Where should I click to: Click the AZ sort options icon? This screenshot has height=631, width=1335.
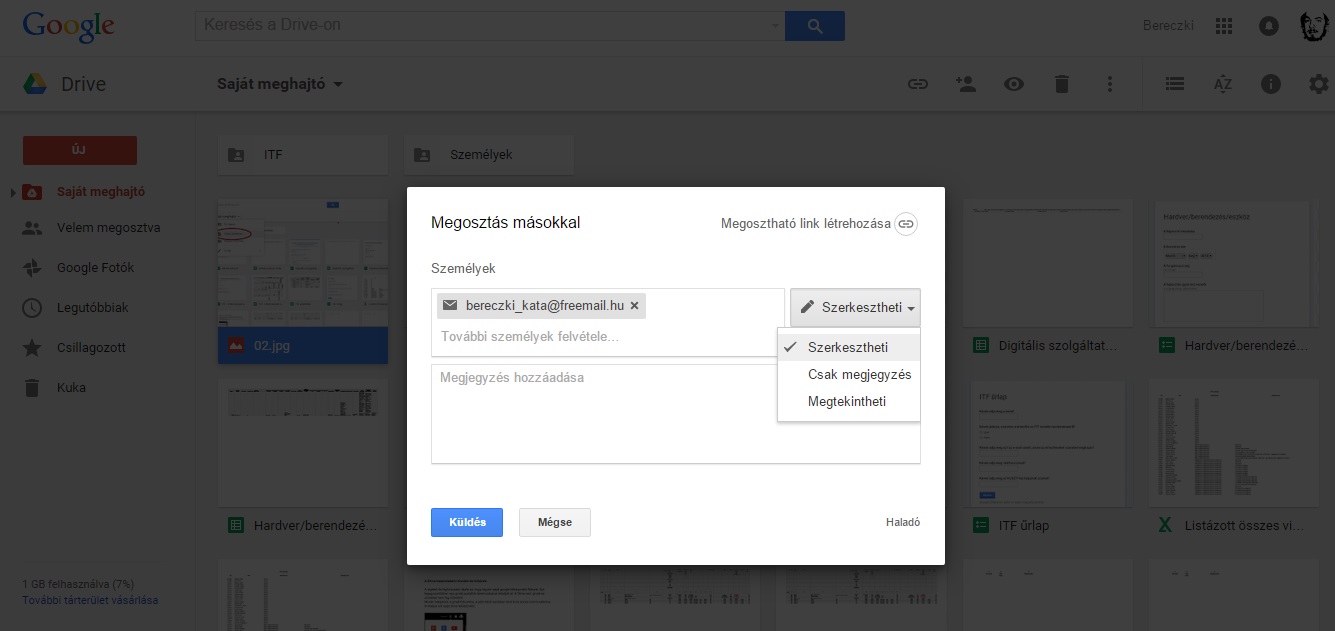(x=1223, y=85)
